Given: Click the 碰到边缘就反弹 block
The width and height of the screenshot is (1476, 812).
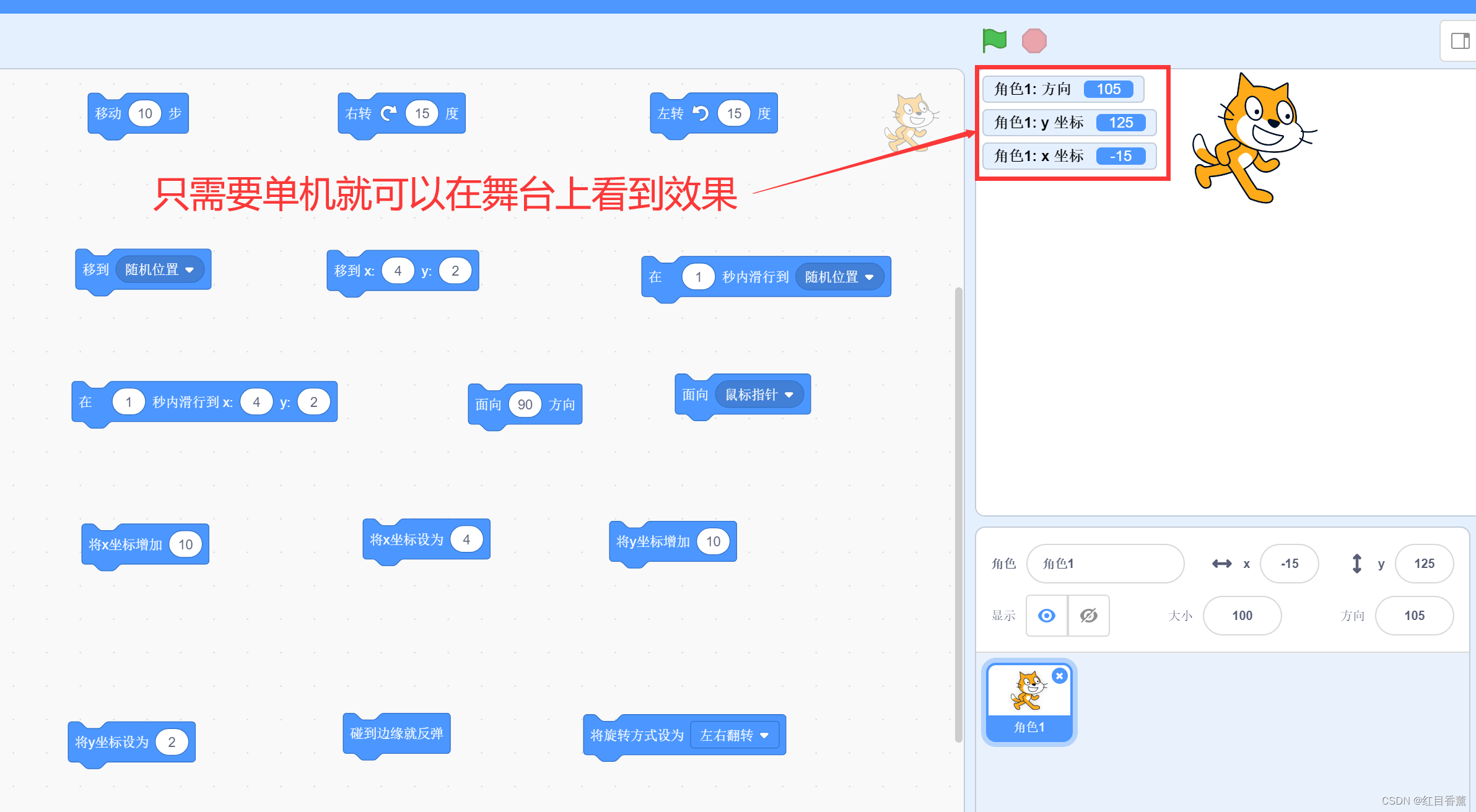Looking at the screenshot, I should (x=396, y=734).
